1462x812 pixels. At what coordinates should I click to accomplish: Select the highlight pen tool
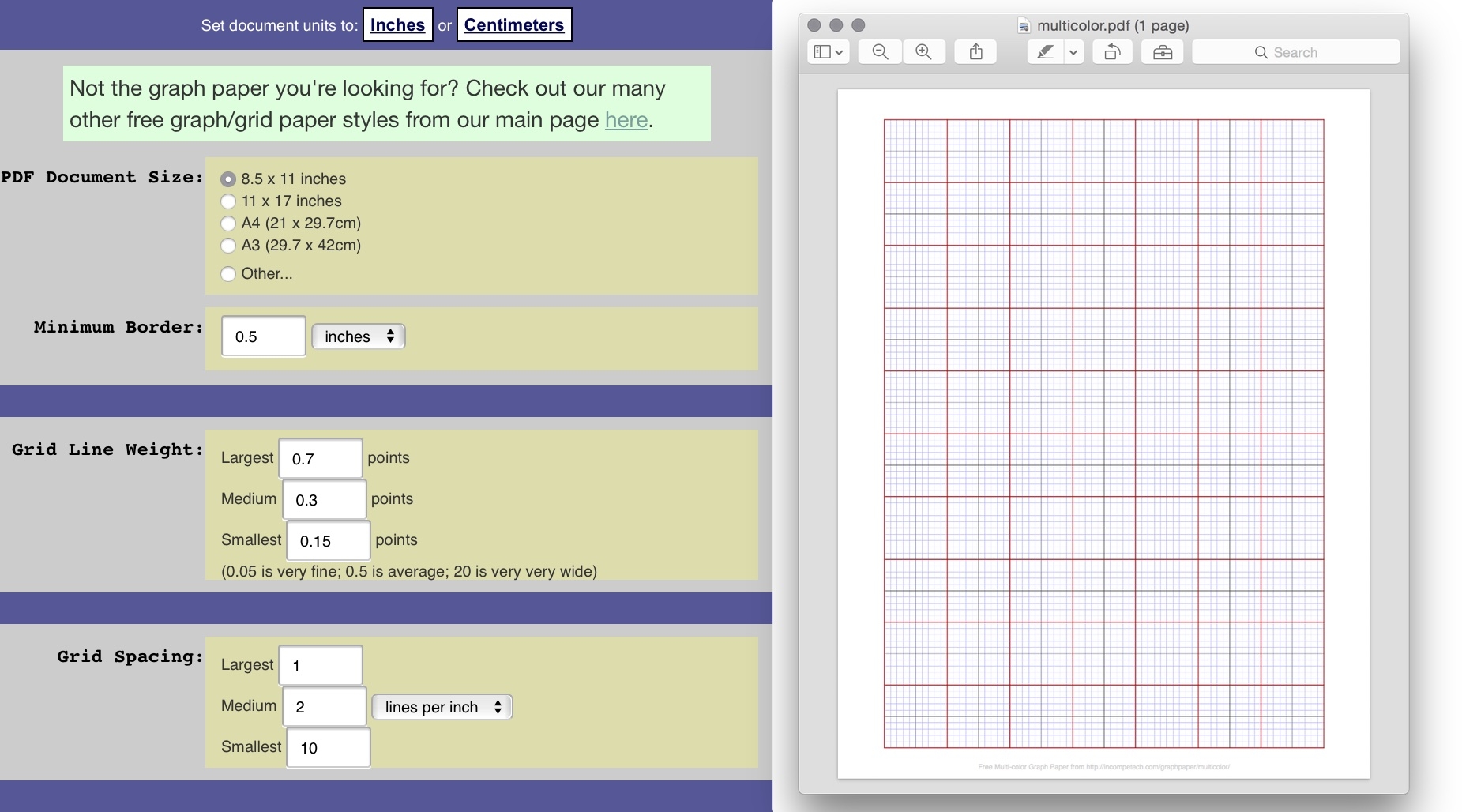(x=1045, y=52)
